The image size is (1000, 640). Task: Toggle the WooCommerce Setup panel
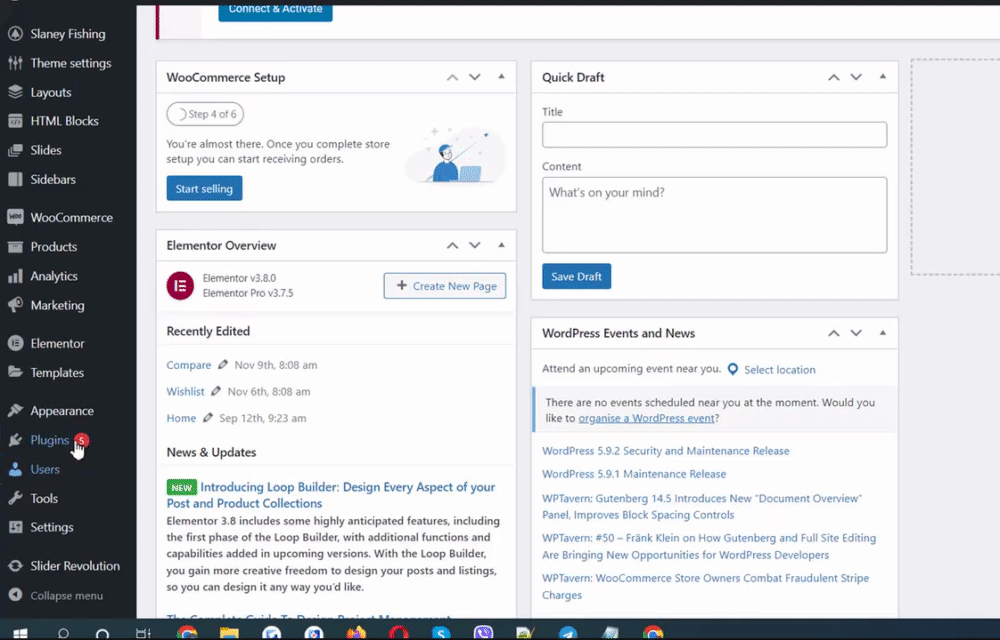tap(501, 76)
